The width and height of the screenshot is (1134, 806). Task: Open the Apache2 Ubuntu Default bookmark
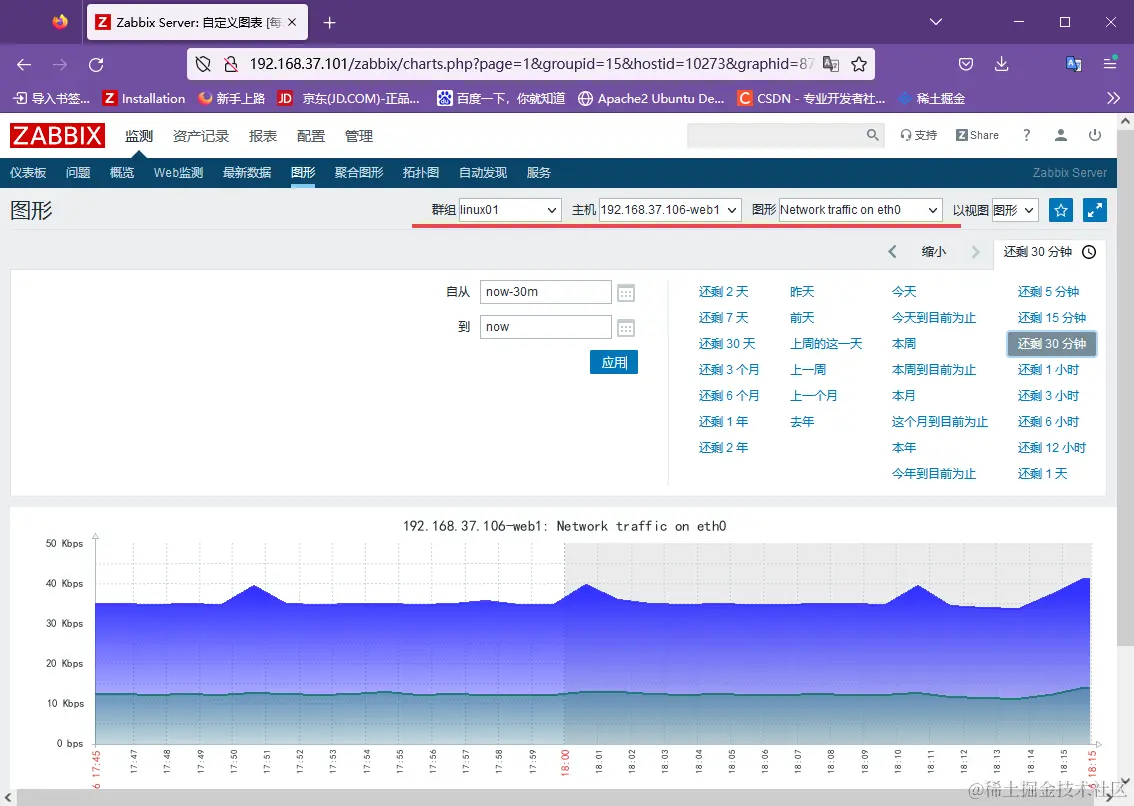coord(651,98)
